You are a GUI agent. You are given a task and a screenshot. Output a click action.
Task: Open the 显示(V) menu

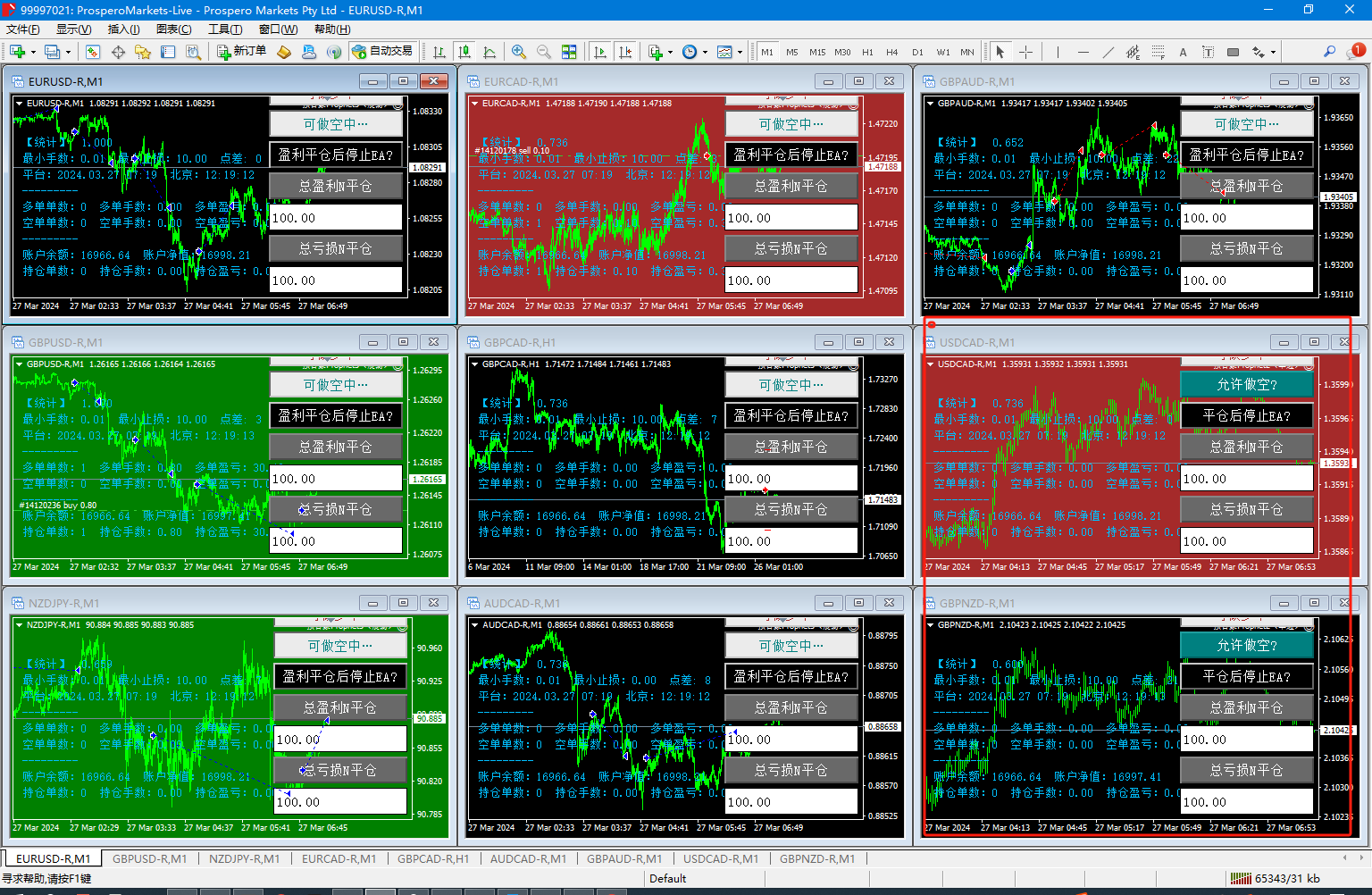[73, 29]
